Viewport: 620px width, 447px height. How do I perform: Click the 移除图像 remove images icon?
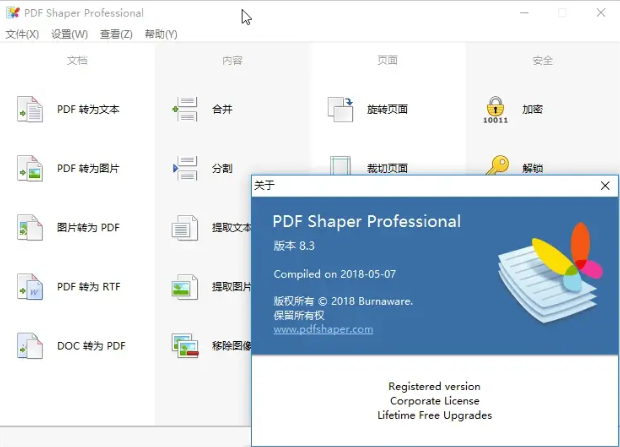click(185, 346)
